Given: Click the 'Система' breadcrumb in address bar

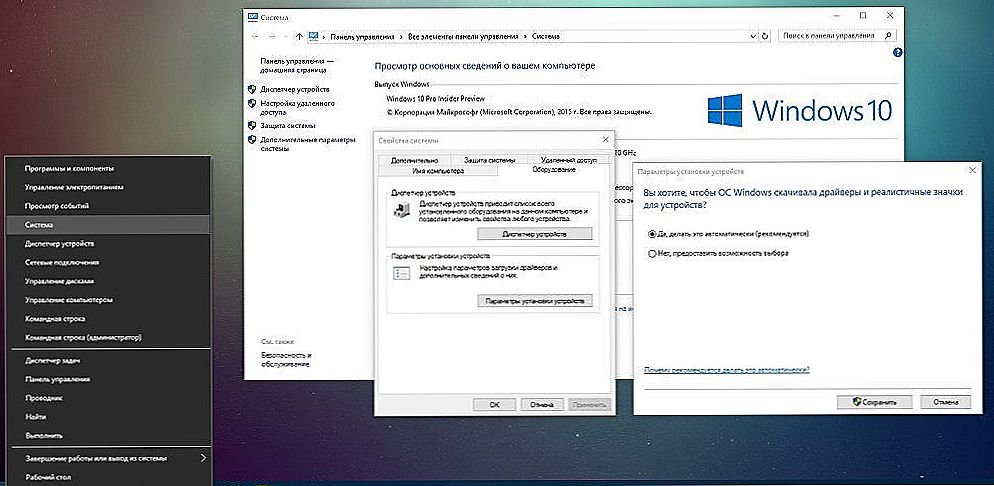Looking at the screenshot, I should [545, 37].
